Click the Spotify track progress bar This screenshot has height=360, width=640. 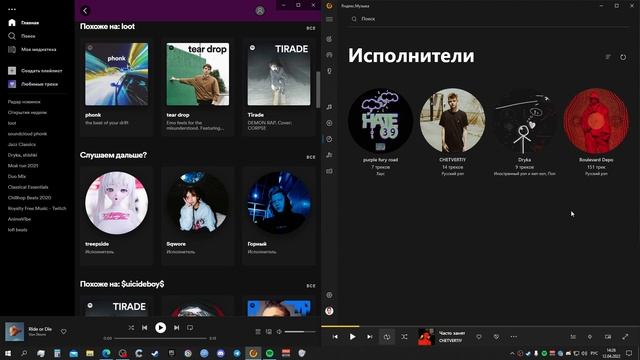[x=160, y=338]
